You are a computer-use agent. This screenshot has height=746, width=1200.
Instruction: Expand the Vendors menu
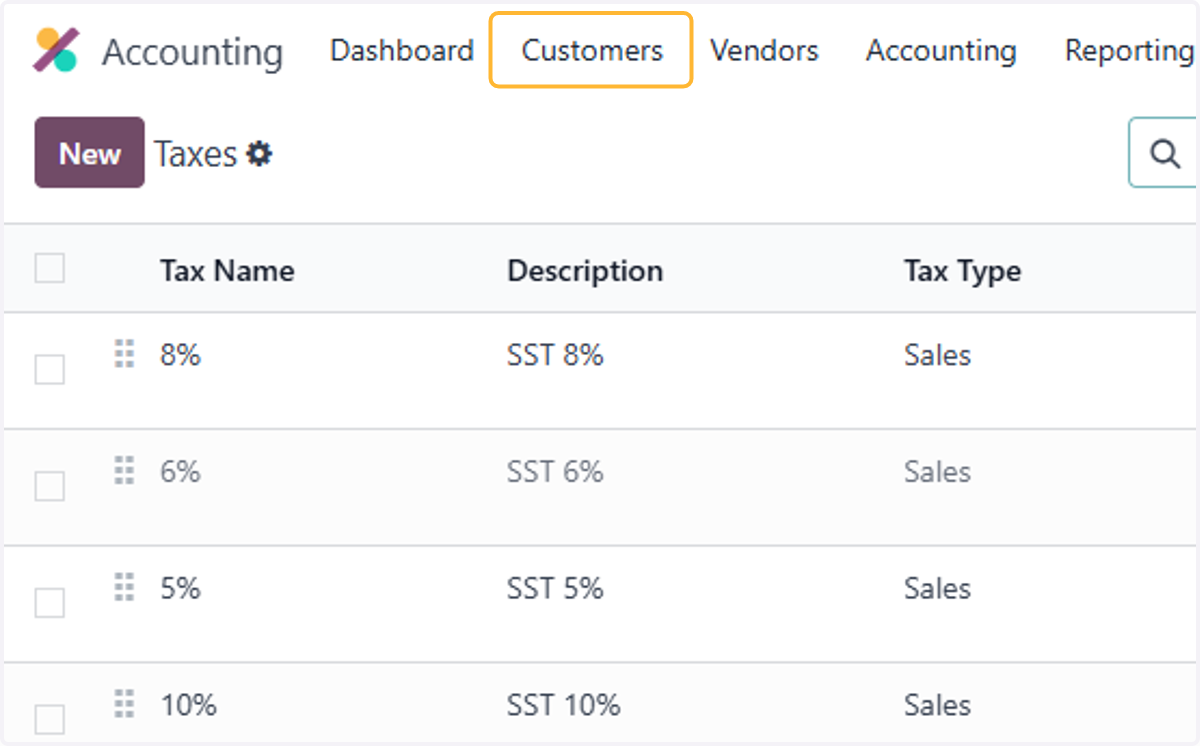(764, 50)
